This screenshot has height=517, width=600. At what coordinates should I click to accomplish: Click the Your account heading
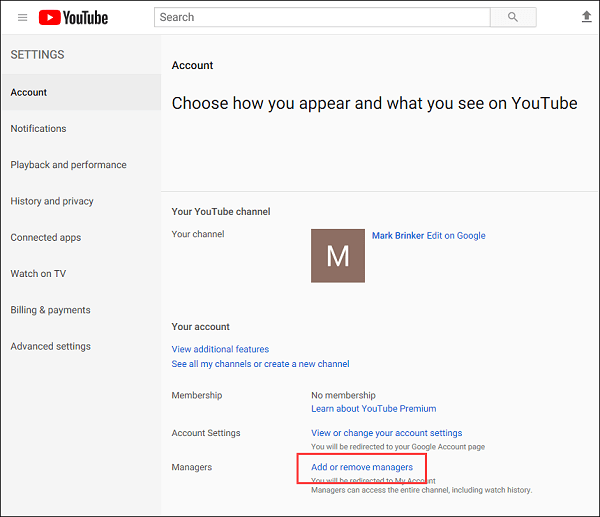point(201,327)
